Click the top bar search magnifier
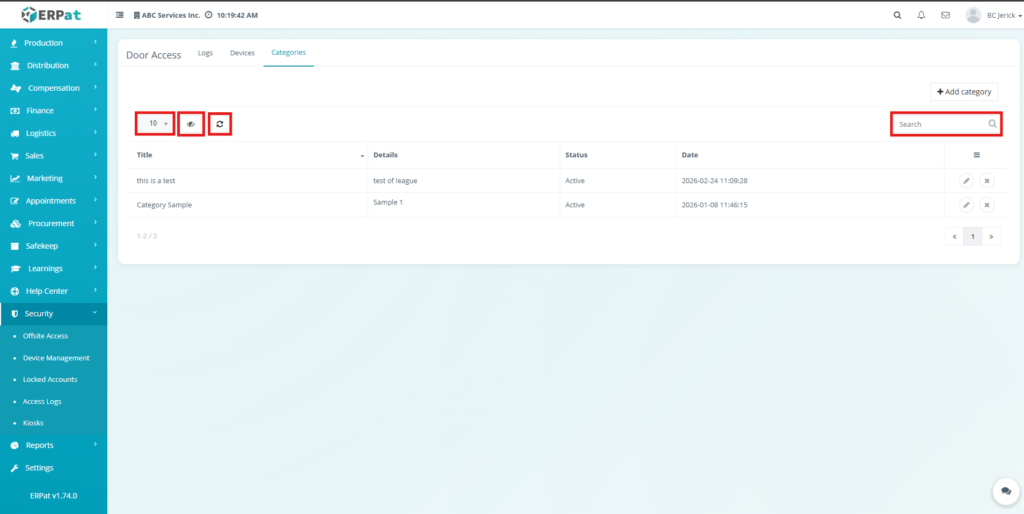Screen dimensions: 1024x514 896,15
